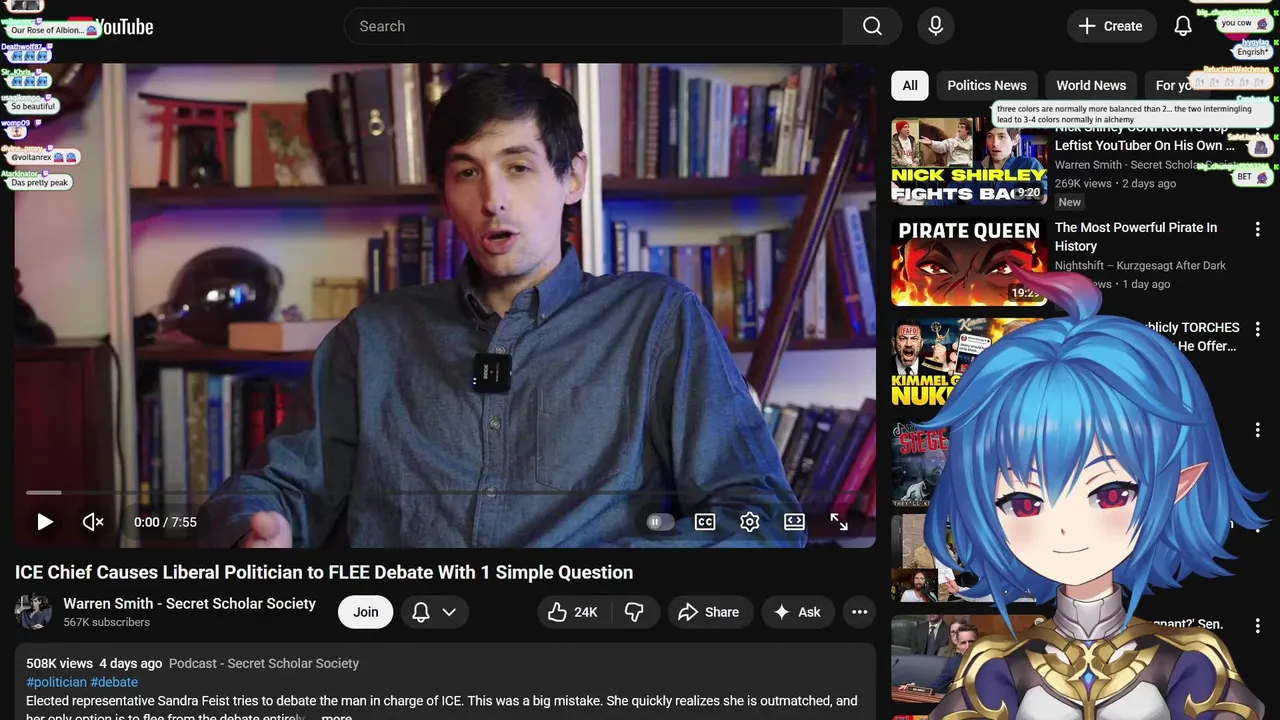Click the Create button

tap(1111, 26)
